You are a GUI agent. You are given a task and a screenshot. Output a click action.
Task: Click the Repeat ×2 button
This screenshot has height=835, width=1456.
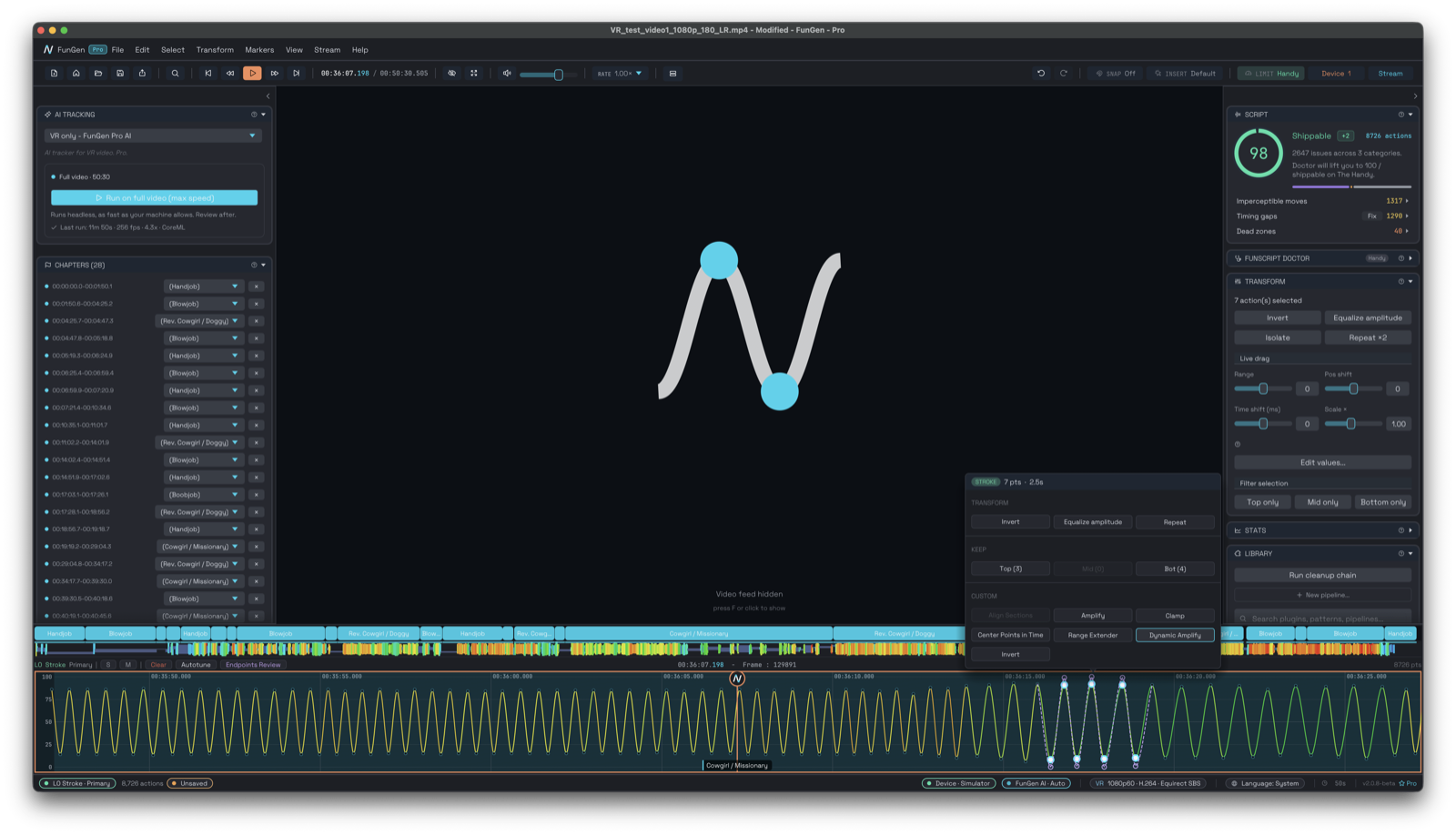[x=1368, y=337]
